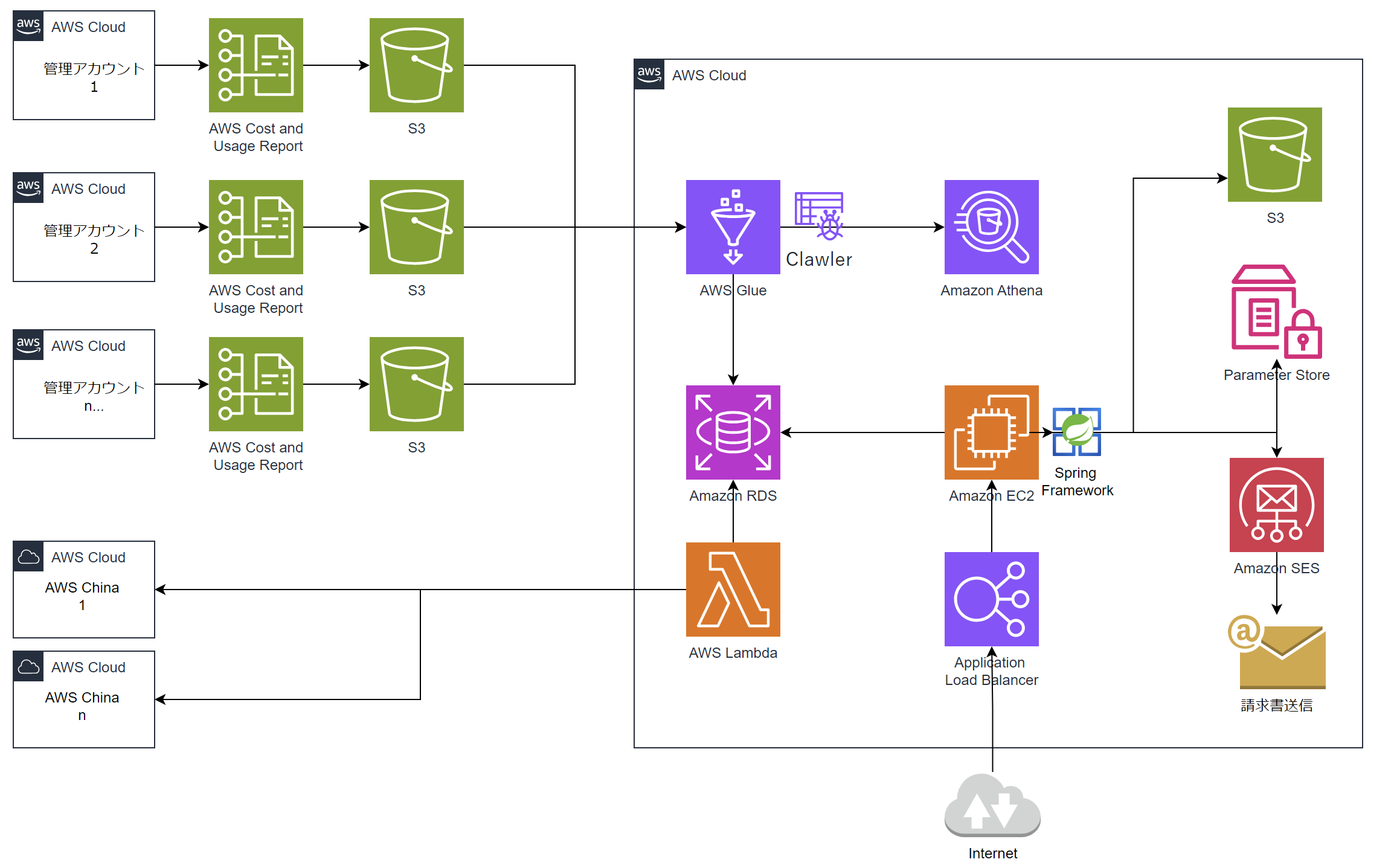Click aws logo of main AWS Cloud group
This screenshot has height=868, width=1394.
pos(649,74)
